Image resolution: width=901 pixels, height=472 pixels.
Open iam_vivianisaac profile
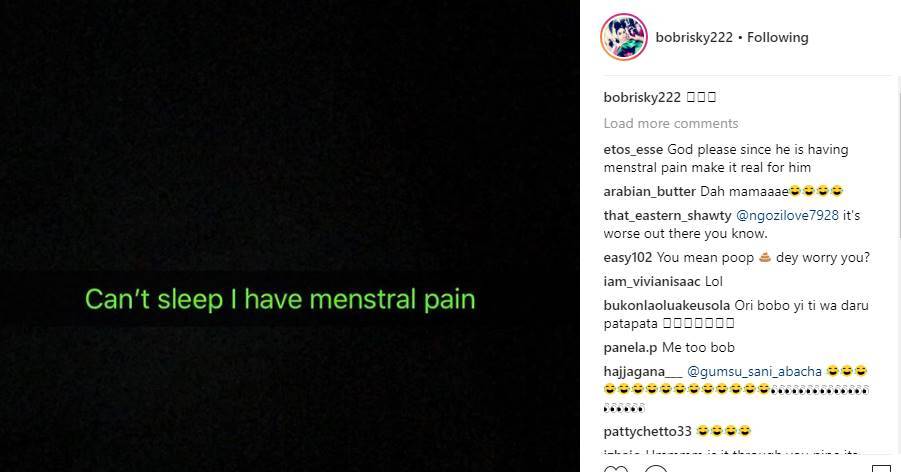pyautogui.click(x=652, y=282)
